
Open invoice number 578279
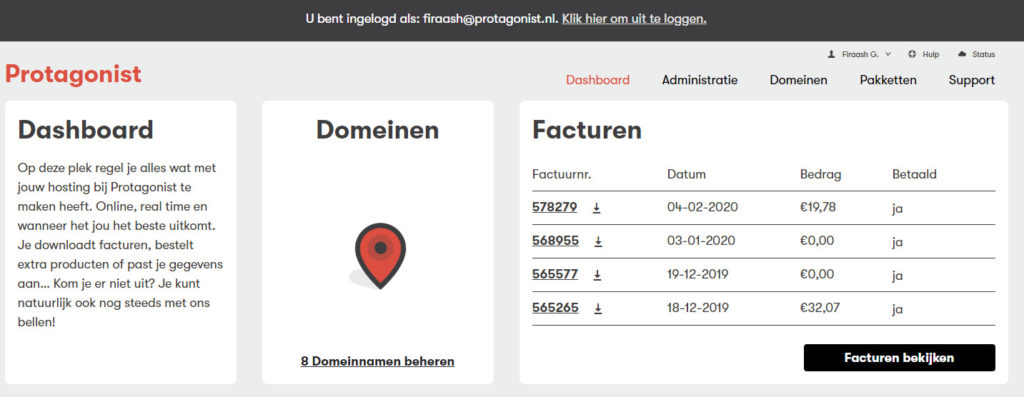(554, 208)
